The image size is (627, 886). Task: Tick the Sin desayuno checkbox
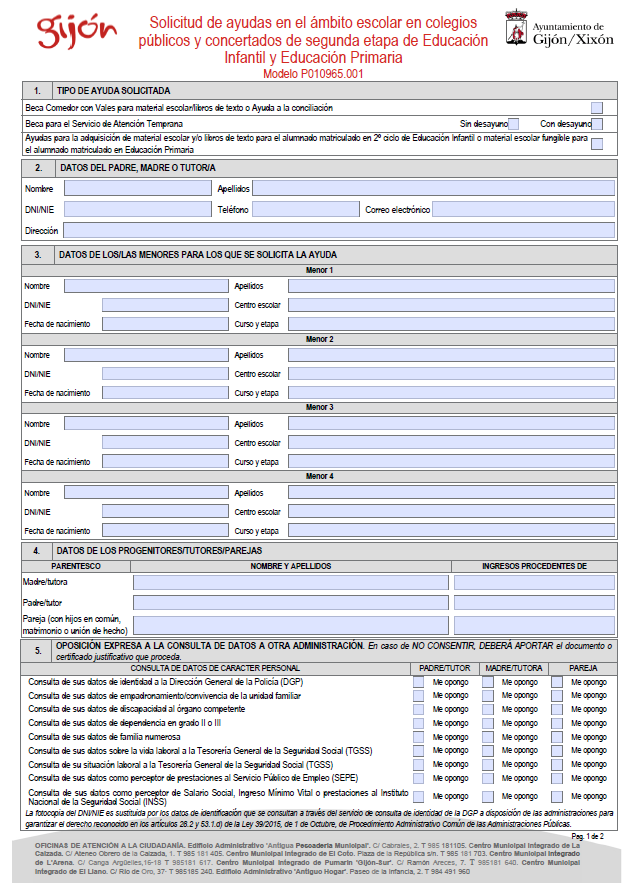(x=513, y=124)
